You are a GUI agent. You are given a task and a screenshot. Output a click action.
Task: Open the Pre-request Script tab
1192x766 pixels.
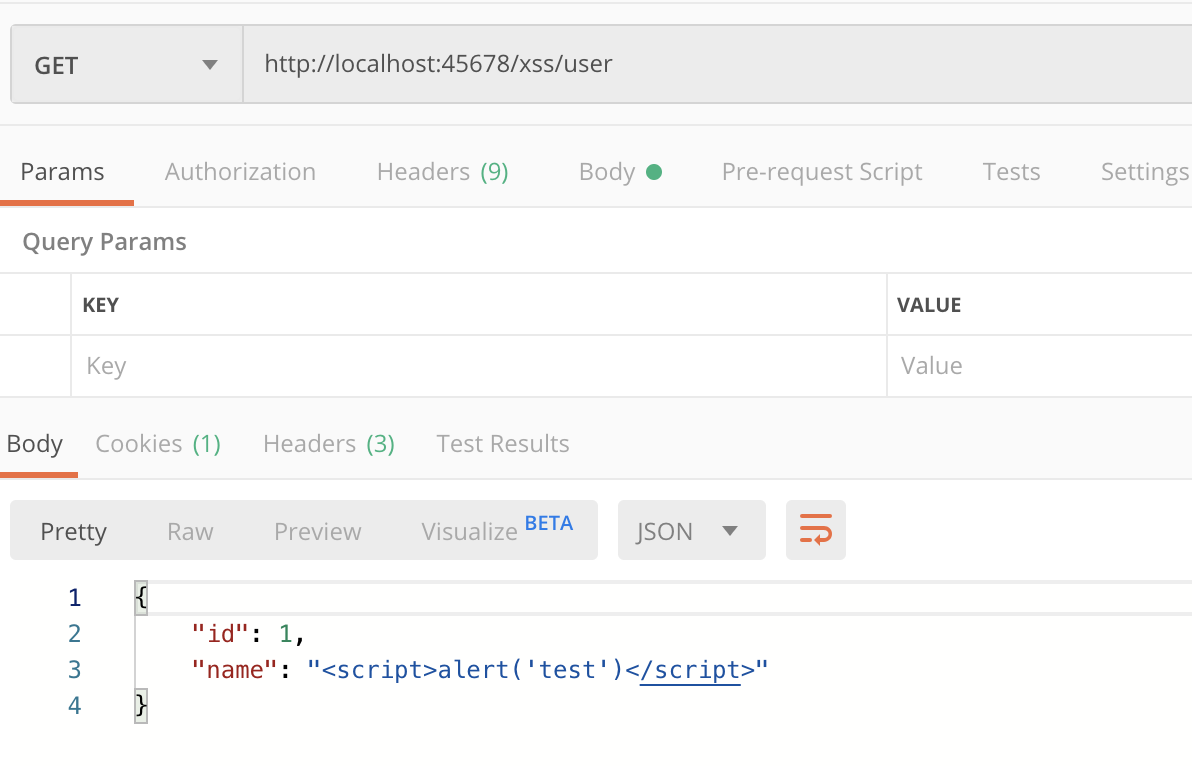(x=821, y=172)
